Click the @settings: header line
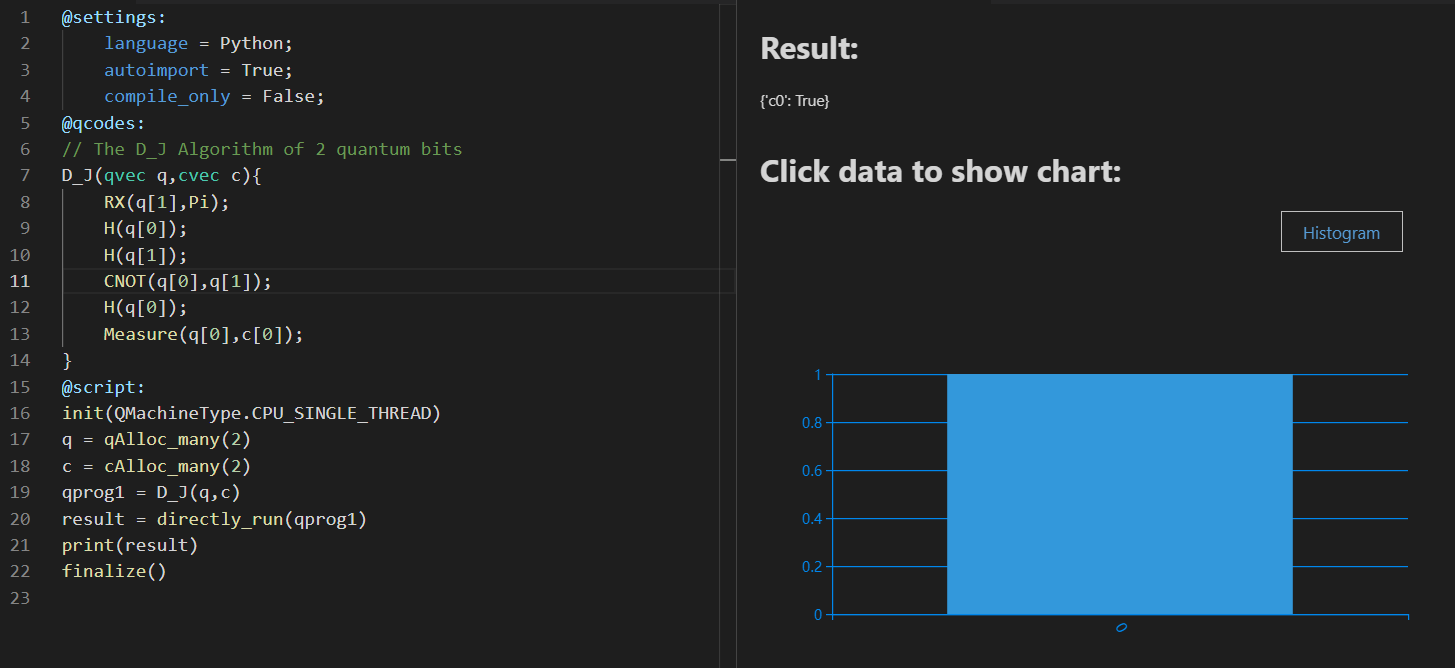The height and width of the screenshot is (668, 1455). 114,17
